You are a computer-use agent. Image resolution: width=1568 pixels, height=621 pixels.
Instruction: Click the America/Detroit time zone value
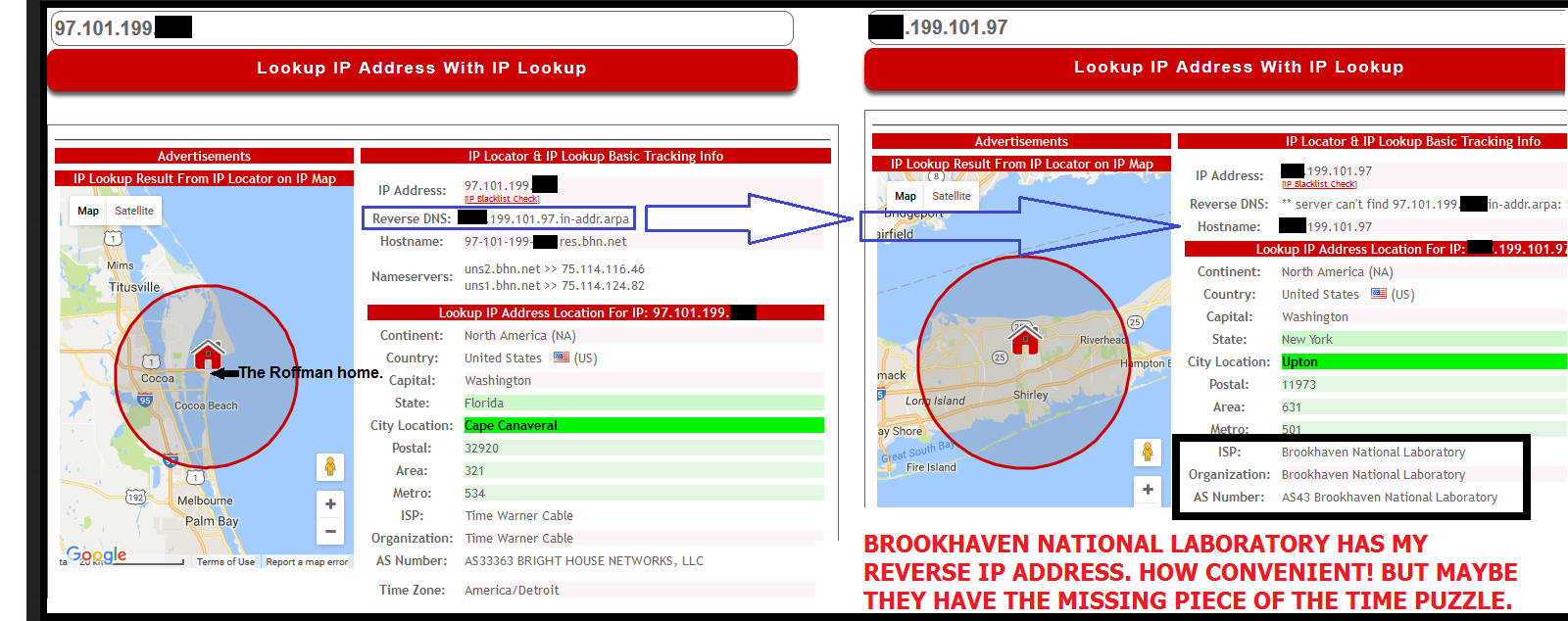pos(512,590)
